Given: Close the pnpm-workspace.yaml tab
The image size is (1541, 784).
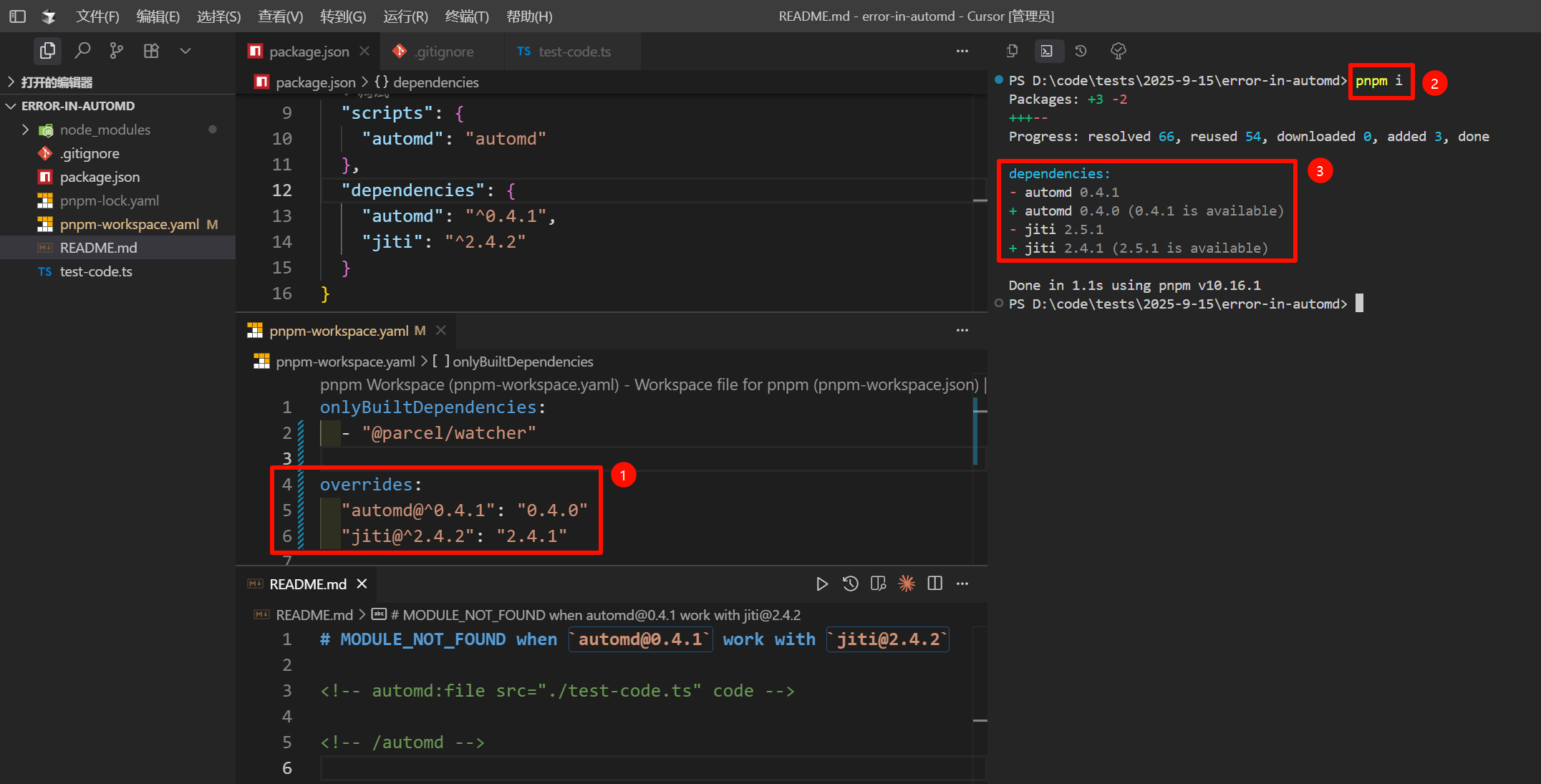Looking at the screenshot, I should pyautogui.click(x=441, y=330).
